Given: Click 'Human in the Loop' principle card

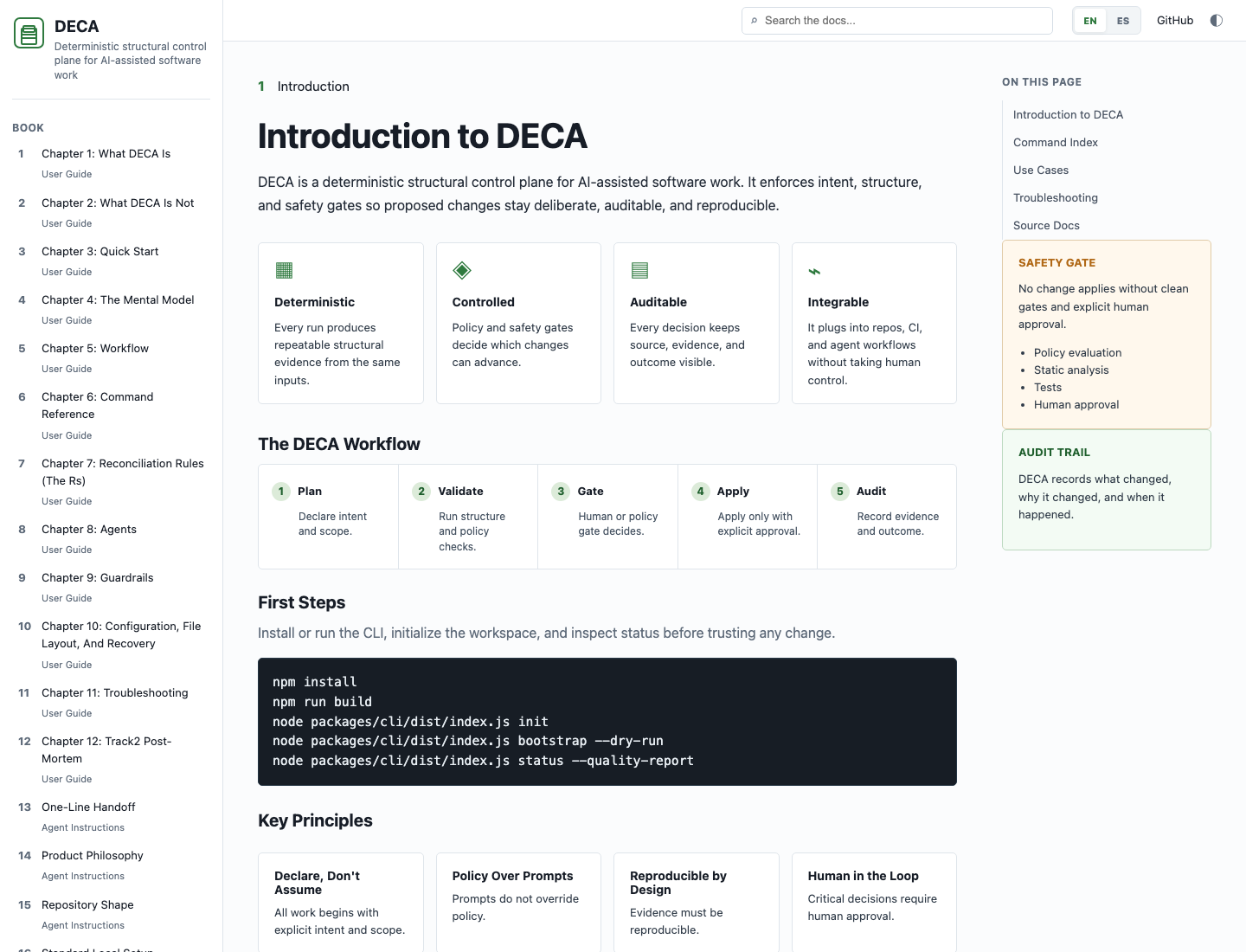Looking at the screenshot, I should 874,902.
